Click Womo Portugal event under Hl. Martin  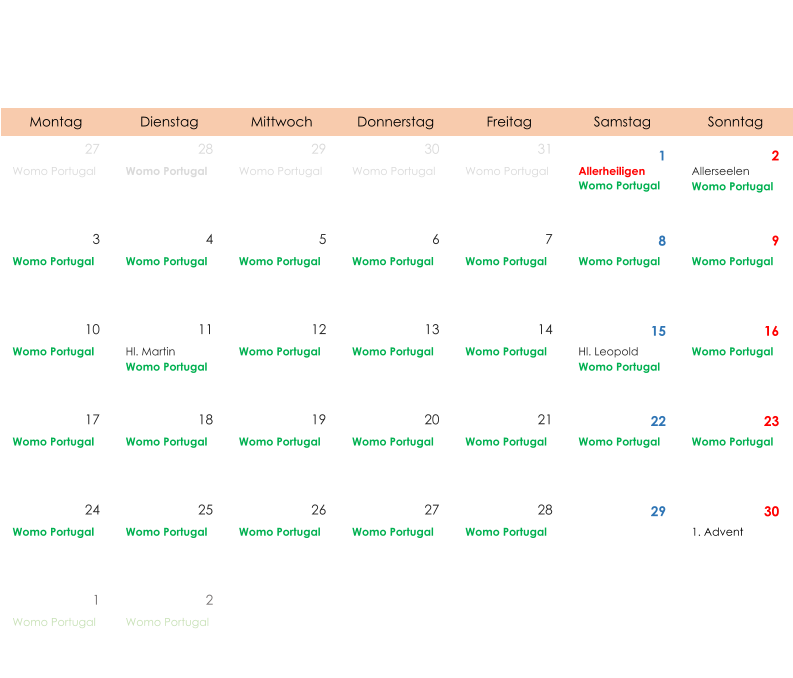point(166,367)
